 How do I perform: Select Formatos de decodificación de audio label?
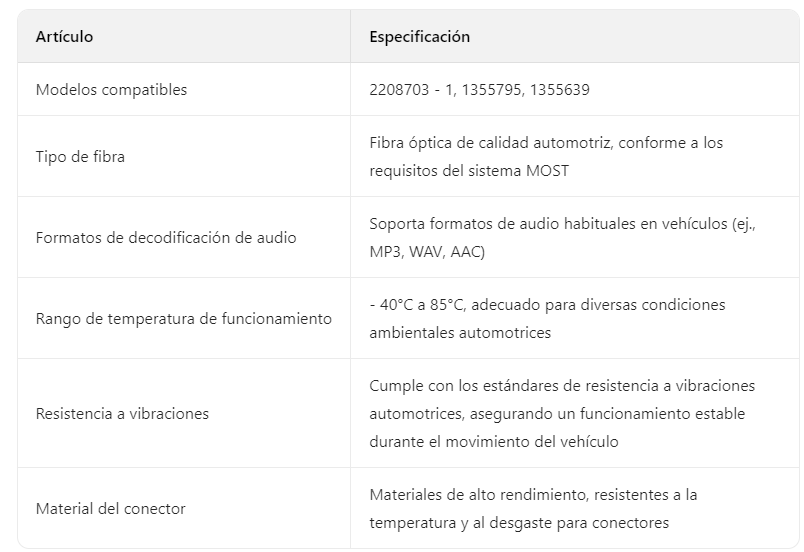point(165,238)
